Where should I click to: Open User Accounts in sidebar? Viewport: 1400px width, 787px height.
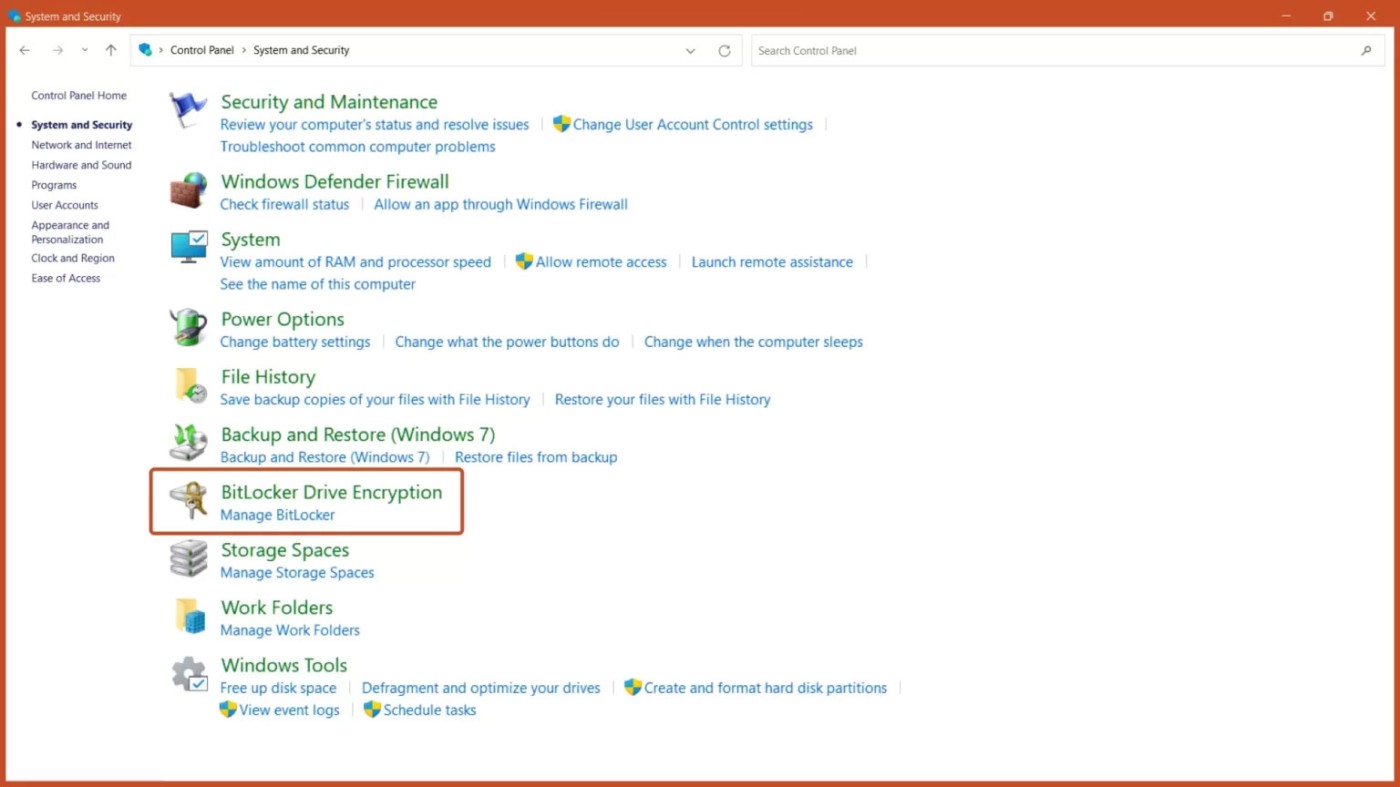point(65,205)
